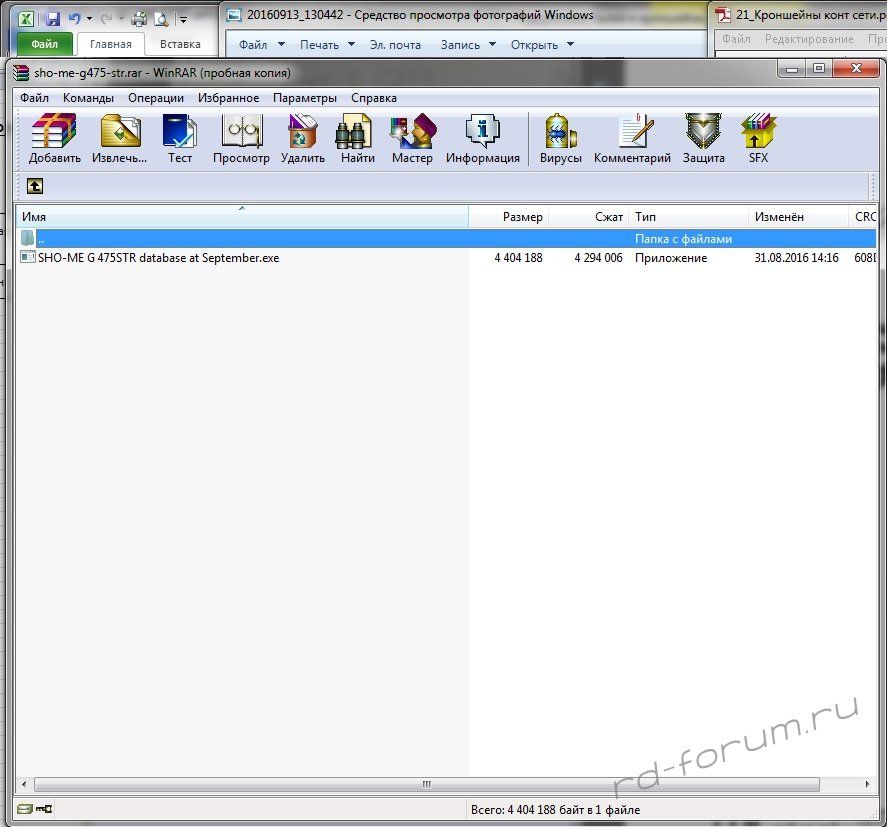Expand the Открыть dropdown in Photo Viewer

click(570, 44)
